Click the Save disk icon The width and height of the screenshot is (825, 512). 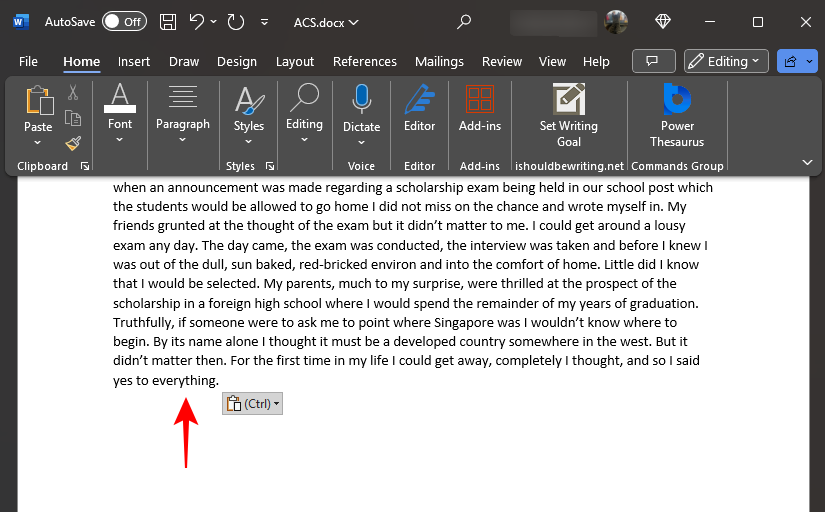[x=168, y=21]
